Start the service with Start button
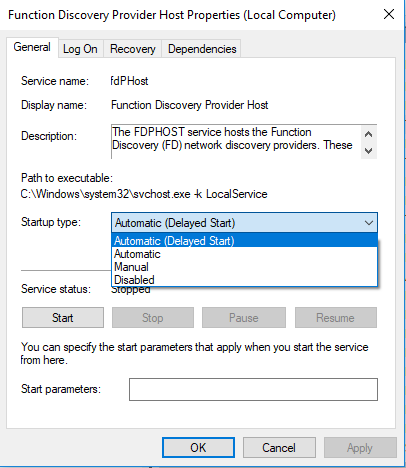Screen dimensions: 406x468 point(63,318)
